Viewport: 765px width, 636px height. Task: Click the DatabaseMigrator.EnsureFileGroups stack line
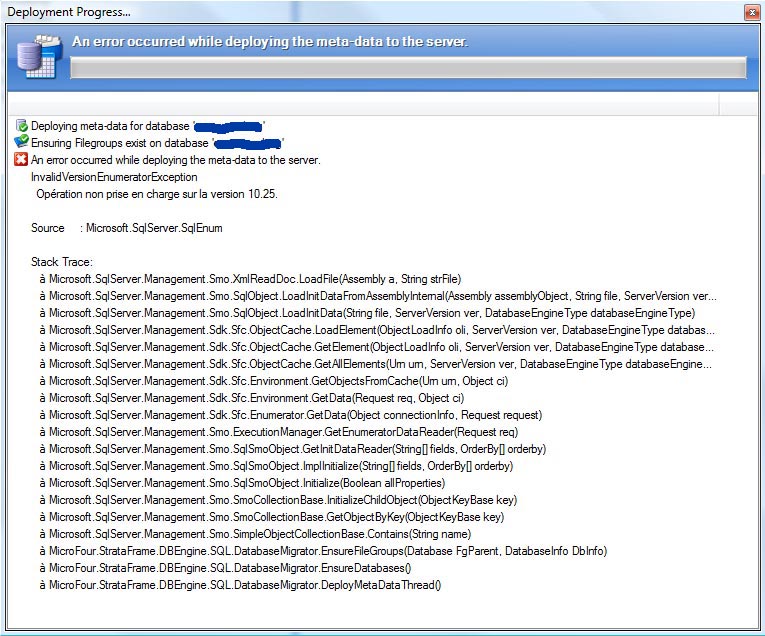coord(323,551)
